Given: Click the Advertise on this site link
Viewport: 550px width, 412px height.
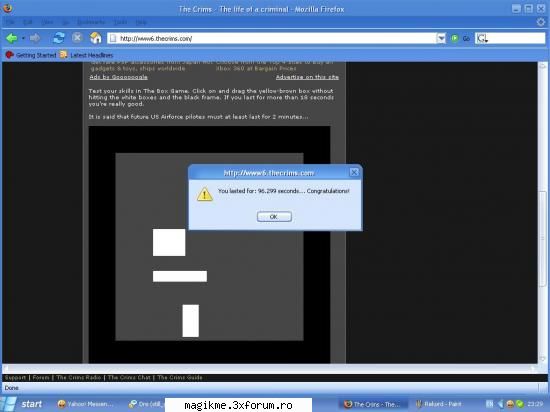Looking at the screenshot, I should tap(307, 77).
